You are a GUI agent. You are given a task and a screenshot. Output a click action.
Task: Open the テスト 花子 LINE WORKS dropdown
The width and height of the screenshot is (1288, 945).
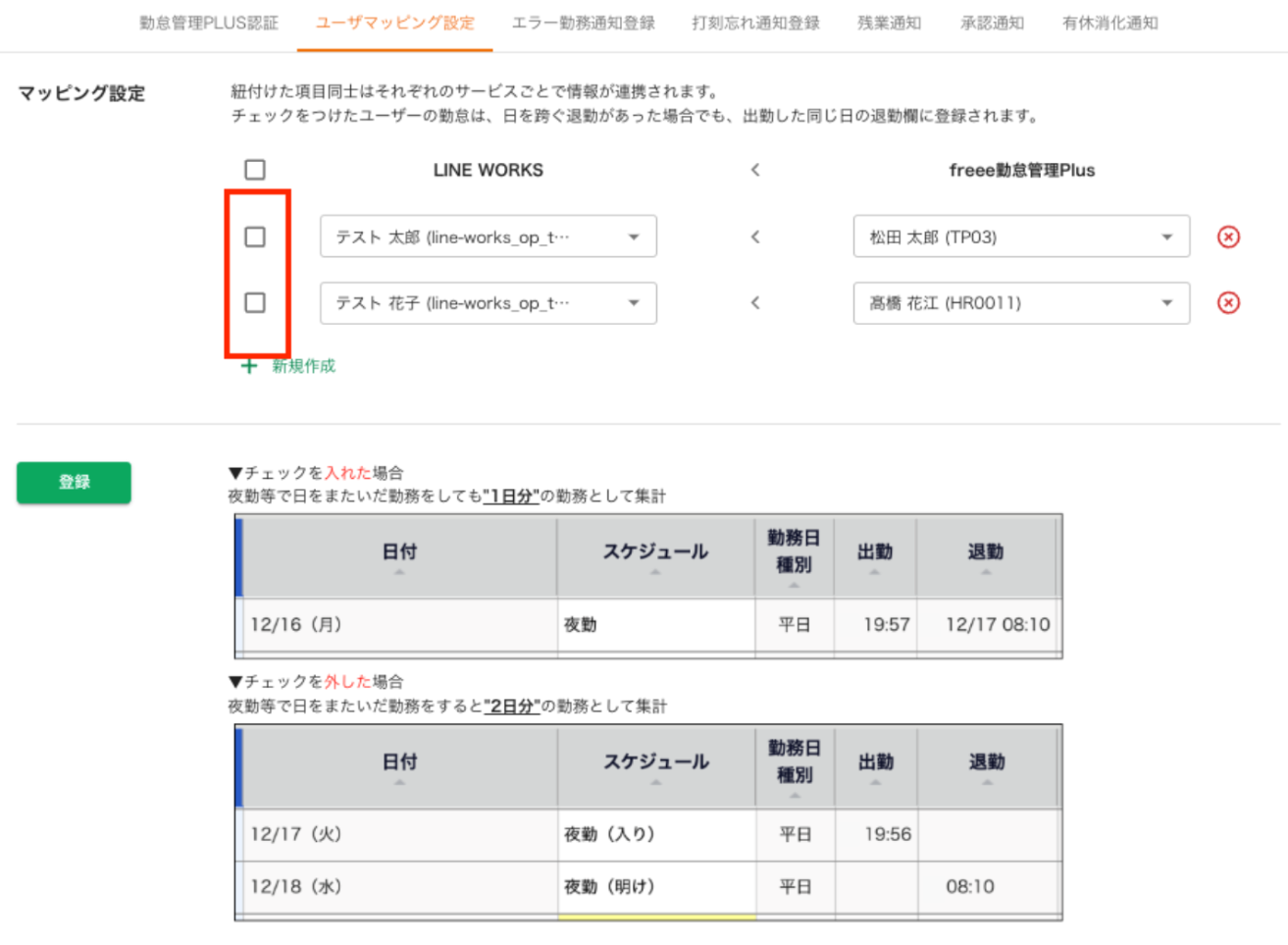click(x=489, y=303)
